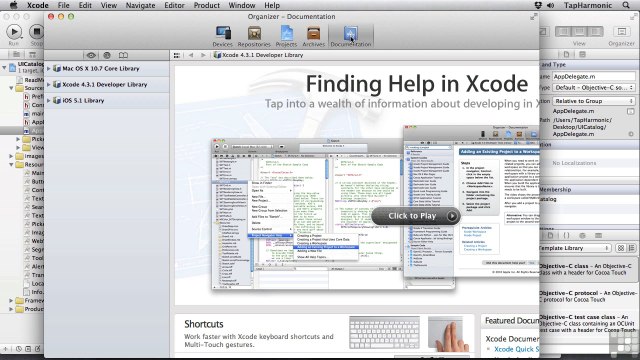
Task: Toggle the utilities pane view button
Action: point(595,32)
